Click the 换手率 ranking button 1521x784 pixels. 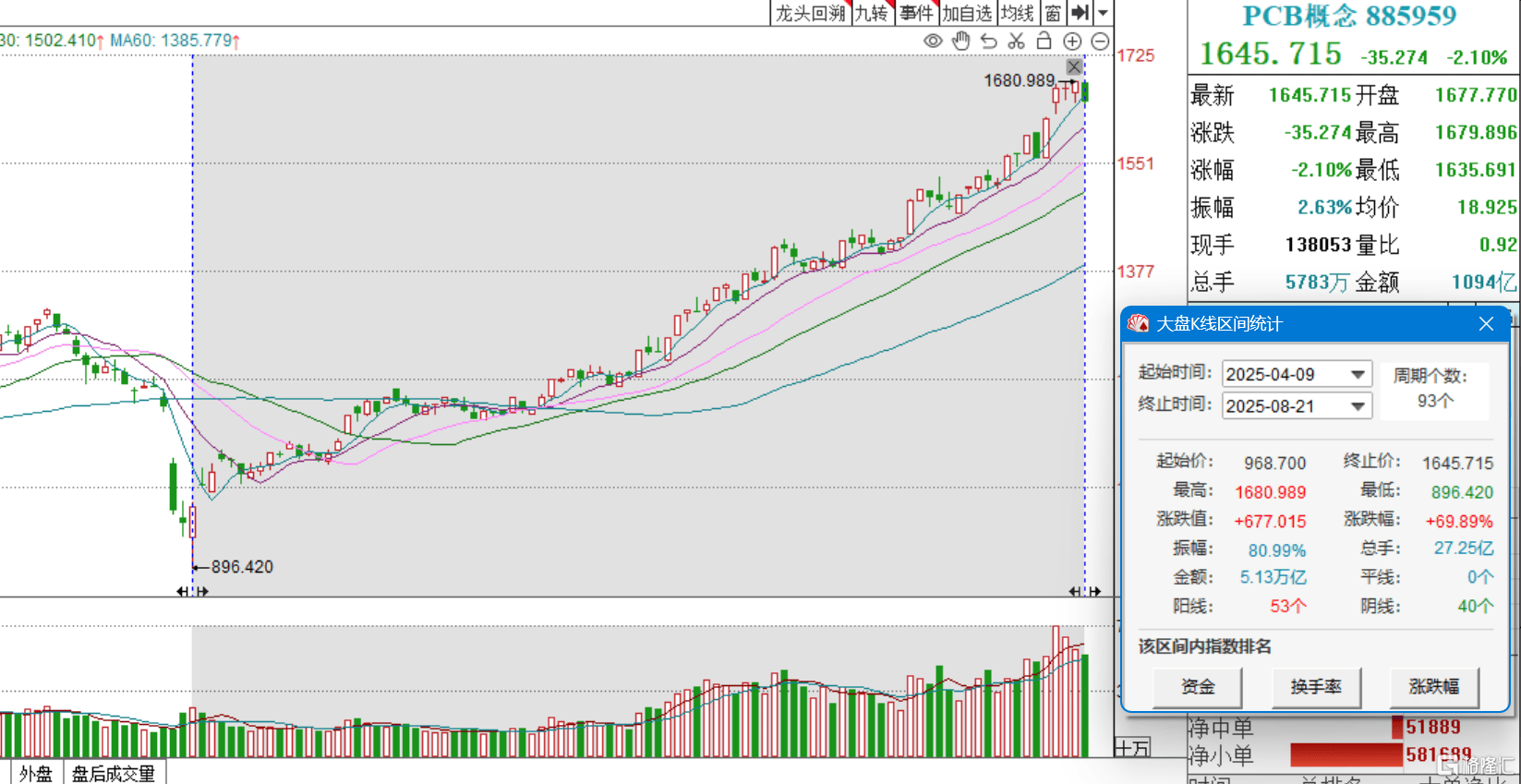1316,687
